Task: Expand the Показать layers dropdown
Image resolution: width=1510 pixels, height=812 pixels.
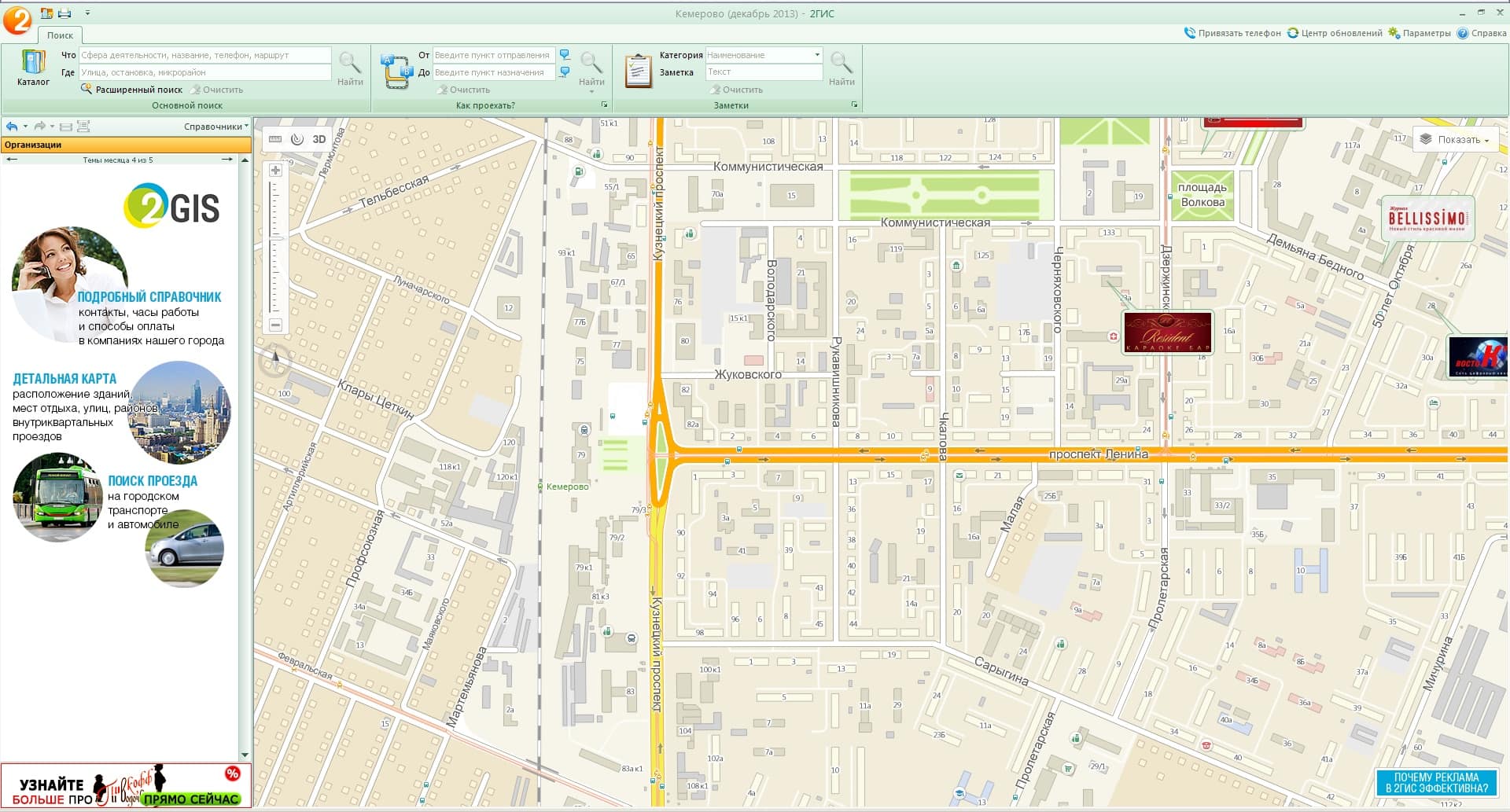Action: coord(1454,140)
